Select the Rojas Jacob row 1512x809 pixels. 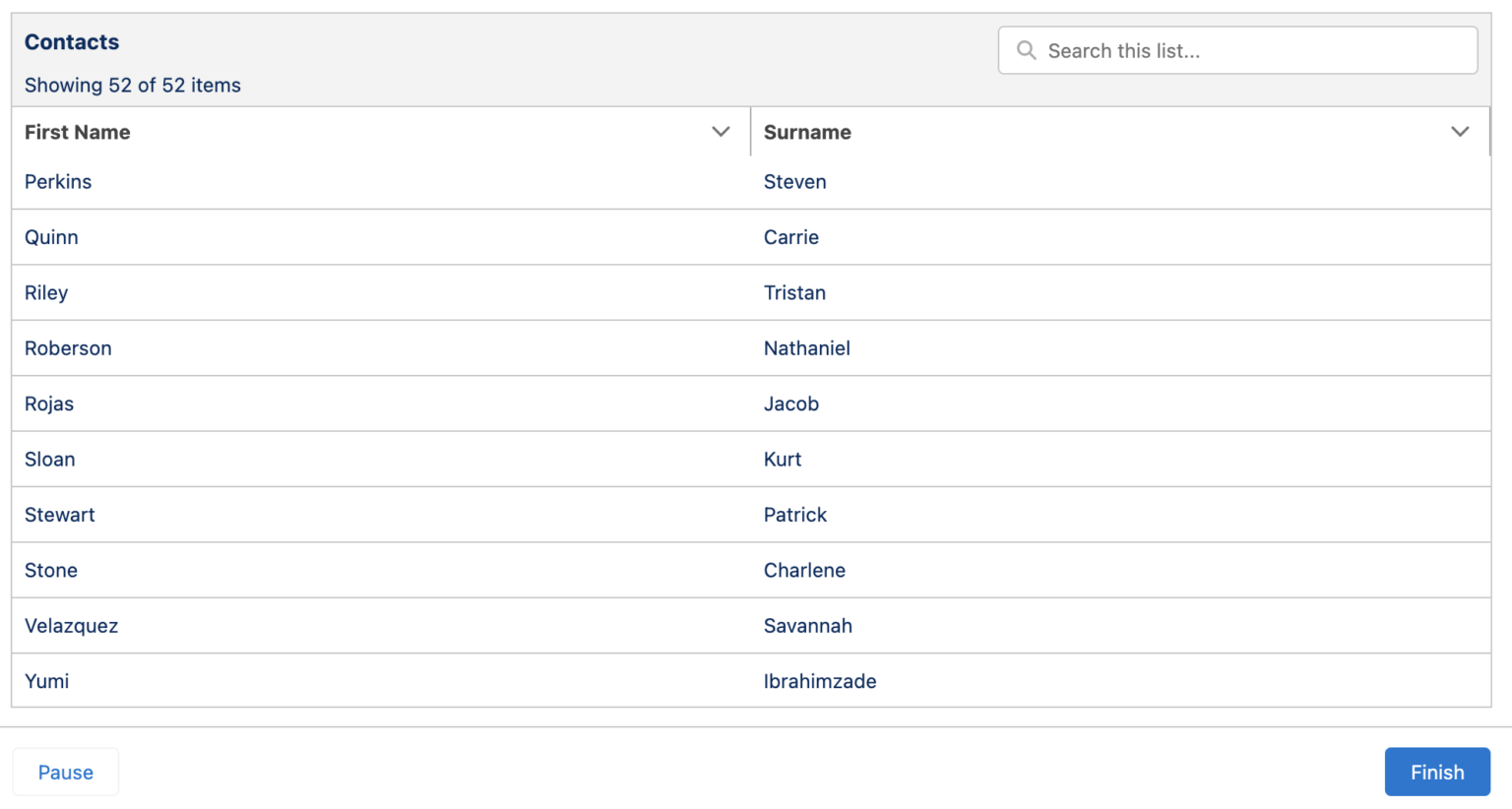(48, 404)
